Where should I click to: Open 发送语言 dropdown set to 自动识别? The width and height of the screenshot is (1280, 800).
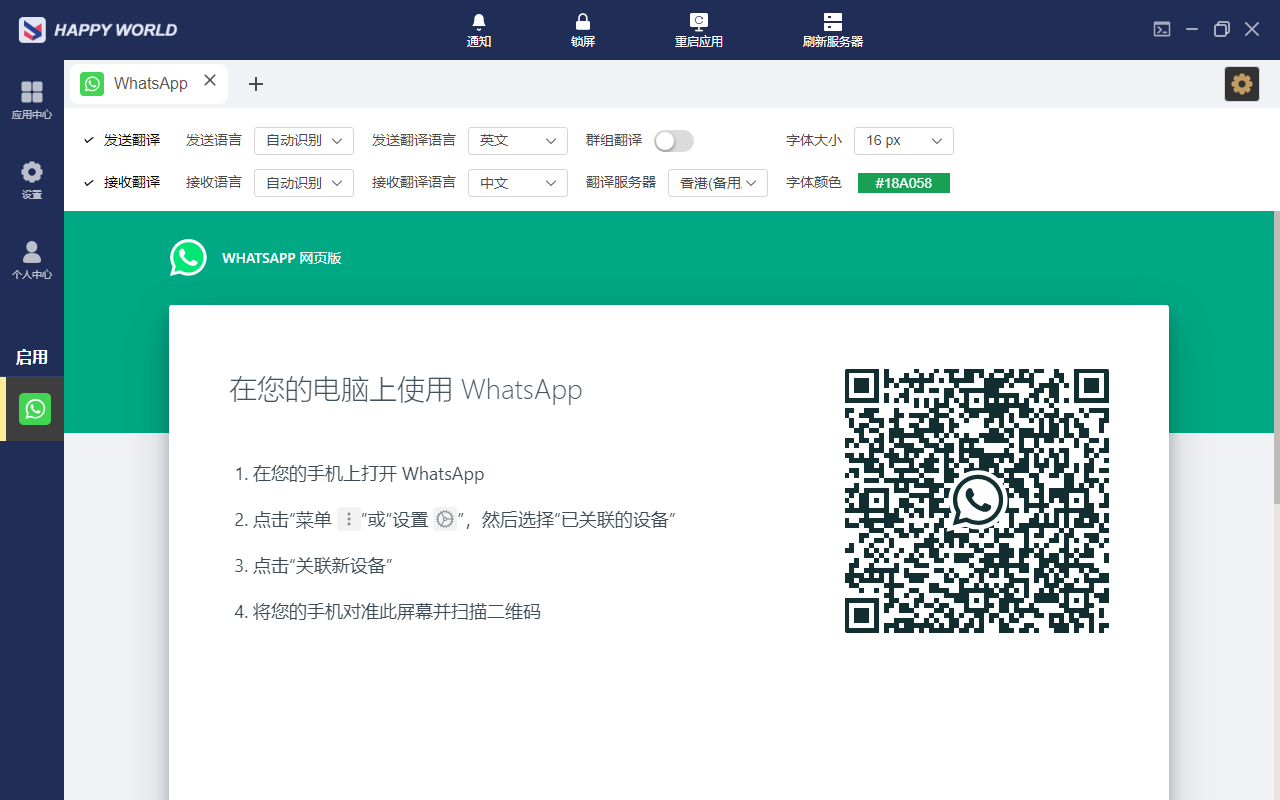tap(304, 141)
